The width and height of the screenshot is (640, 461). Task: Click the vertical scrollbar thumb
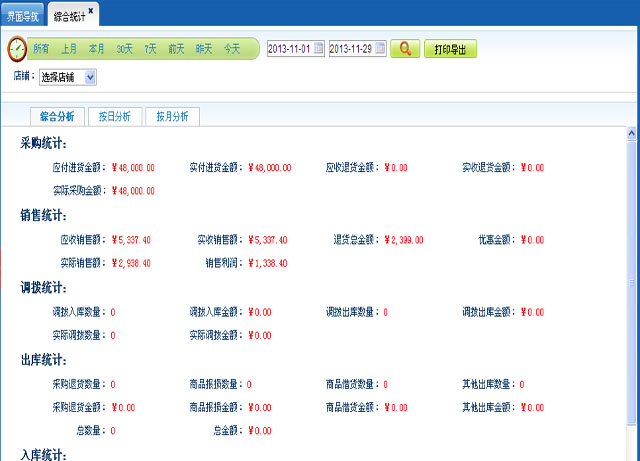click(x=631, y=283)
